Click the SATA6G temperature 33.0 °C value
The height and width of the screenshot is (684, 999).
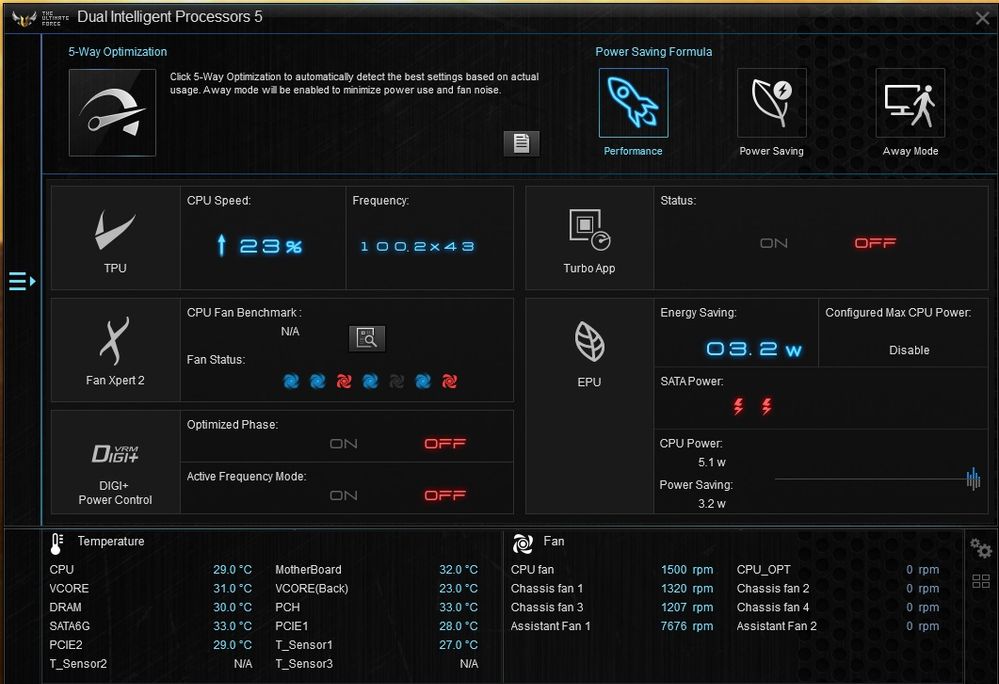(x=233, y=626)
